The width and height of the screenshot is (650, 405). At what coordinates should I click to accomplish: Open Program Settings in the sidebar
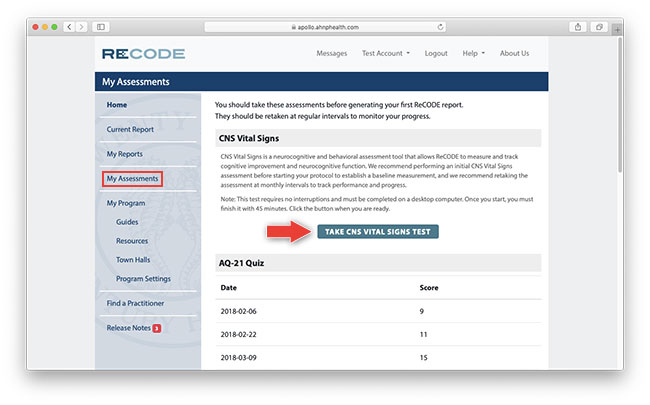click(143, 279)
